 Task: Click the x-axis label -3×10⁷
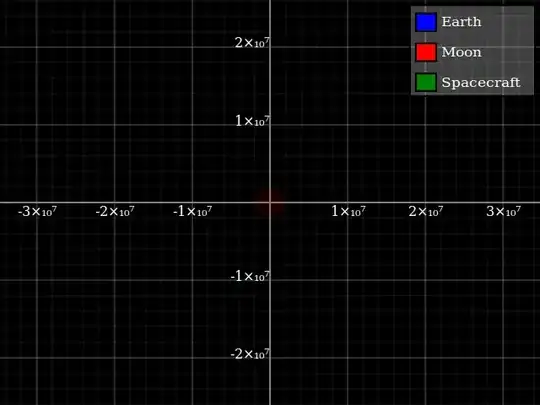coord(37,211)
